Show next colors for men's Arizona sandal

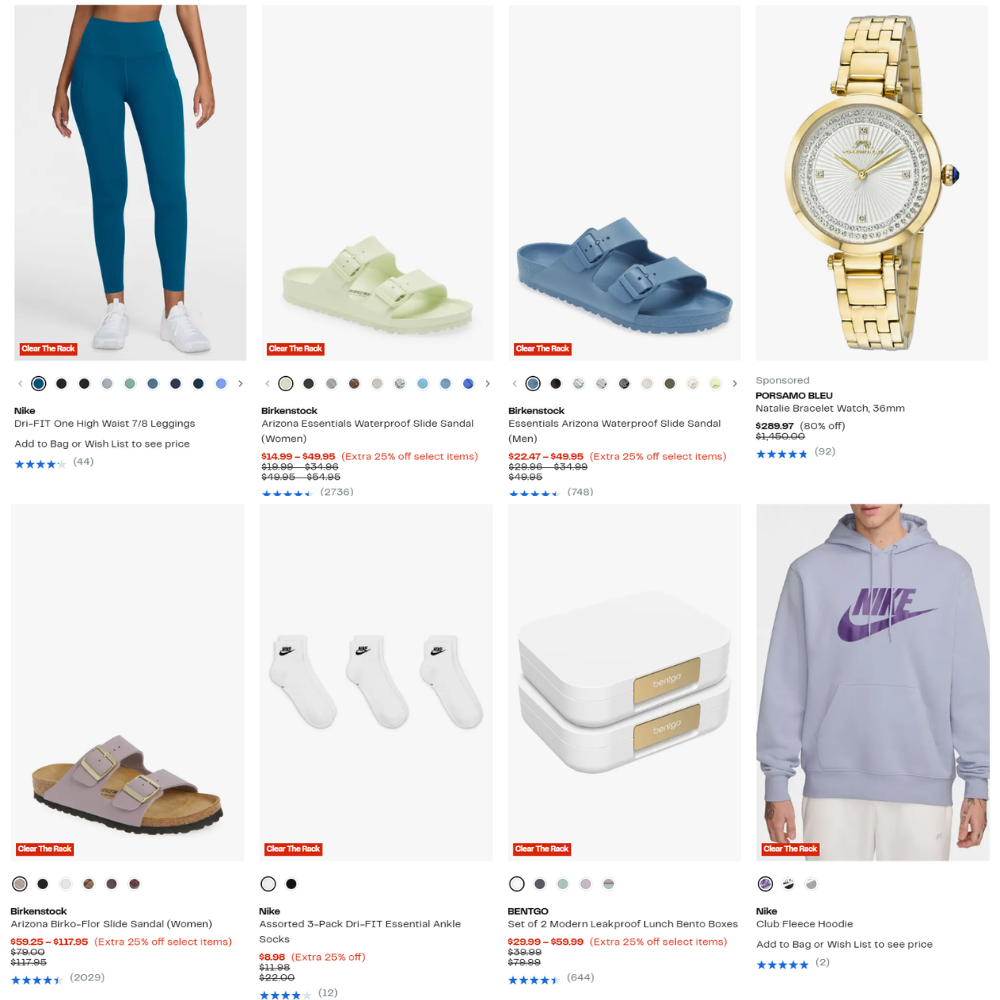[x=735, y=383]
